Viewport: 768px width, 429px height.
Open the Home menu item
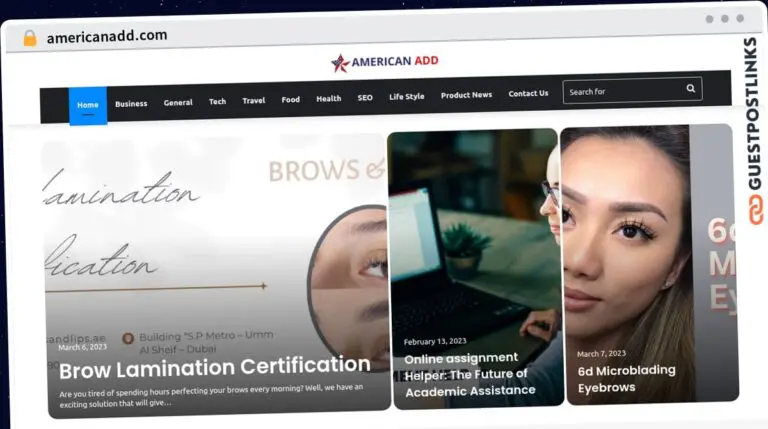[88, 105]
